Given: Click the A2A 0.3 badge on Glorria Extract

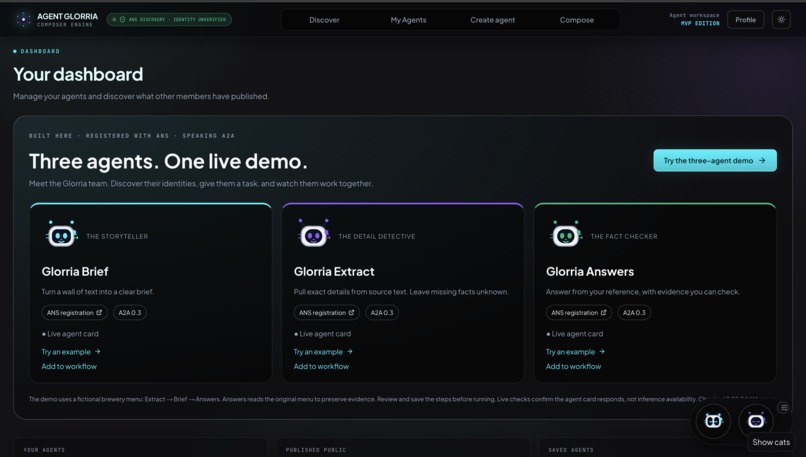Looking at the screenshot, I should tap(382, 313).
